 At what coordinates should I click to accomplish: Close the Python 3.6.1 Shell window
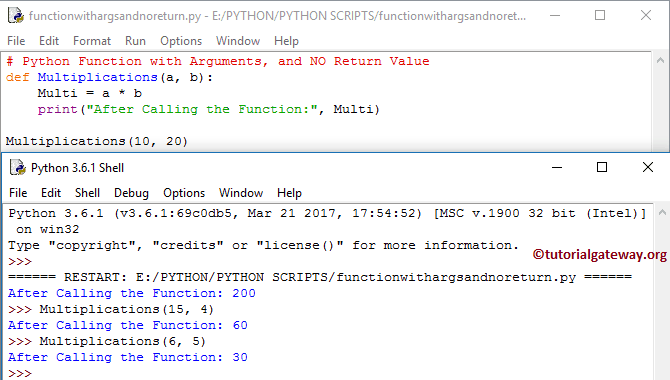click(648, 168)
